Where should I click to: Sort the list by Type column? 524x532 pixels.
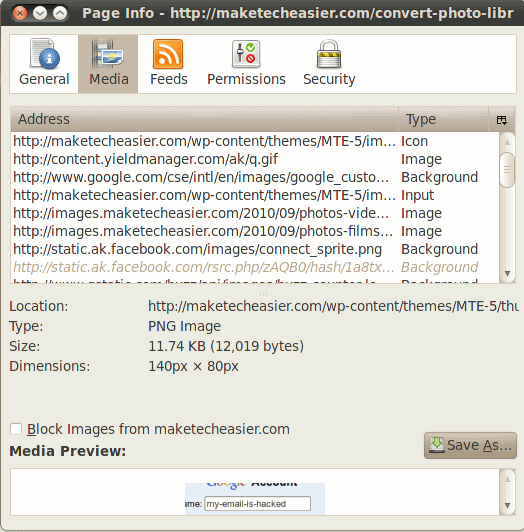click(x=443, y=119)
